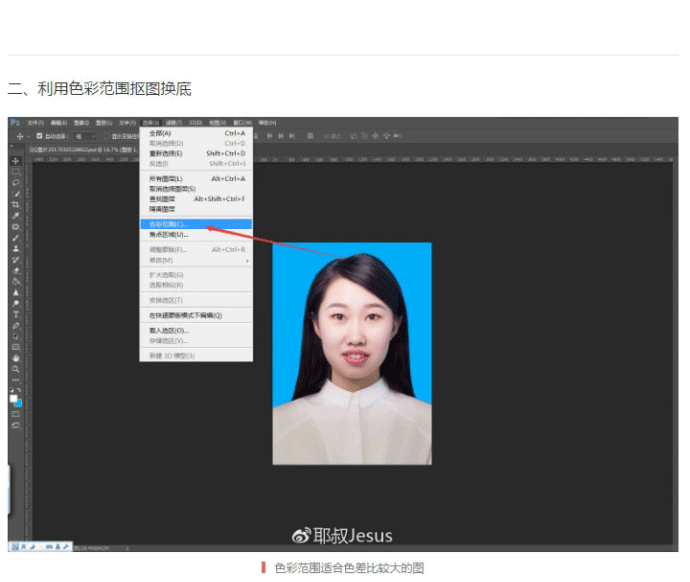Choose Load Selection (O)... menu item
The width and height of the screenshot is (690, 582).
click(196, 330)
